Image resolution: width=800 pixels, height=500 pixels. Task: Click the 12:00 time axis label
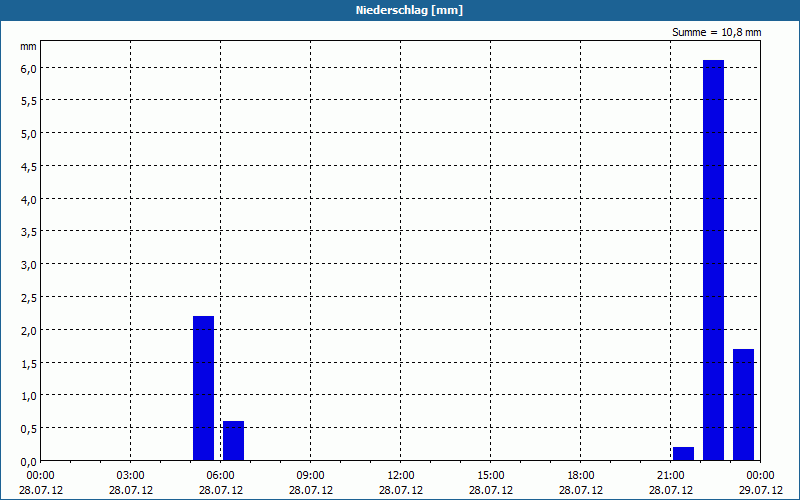pos(401,476)
